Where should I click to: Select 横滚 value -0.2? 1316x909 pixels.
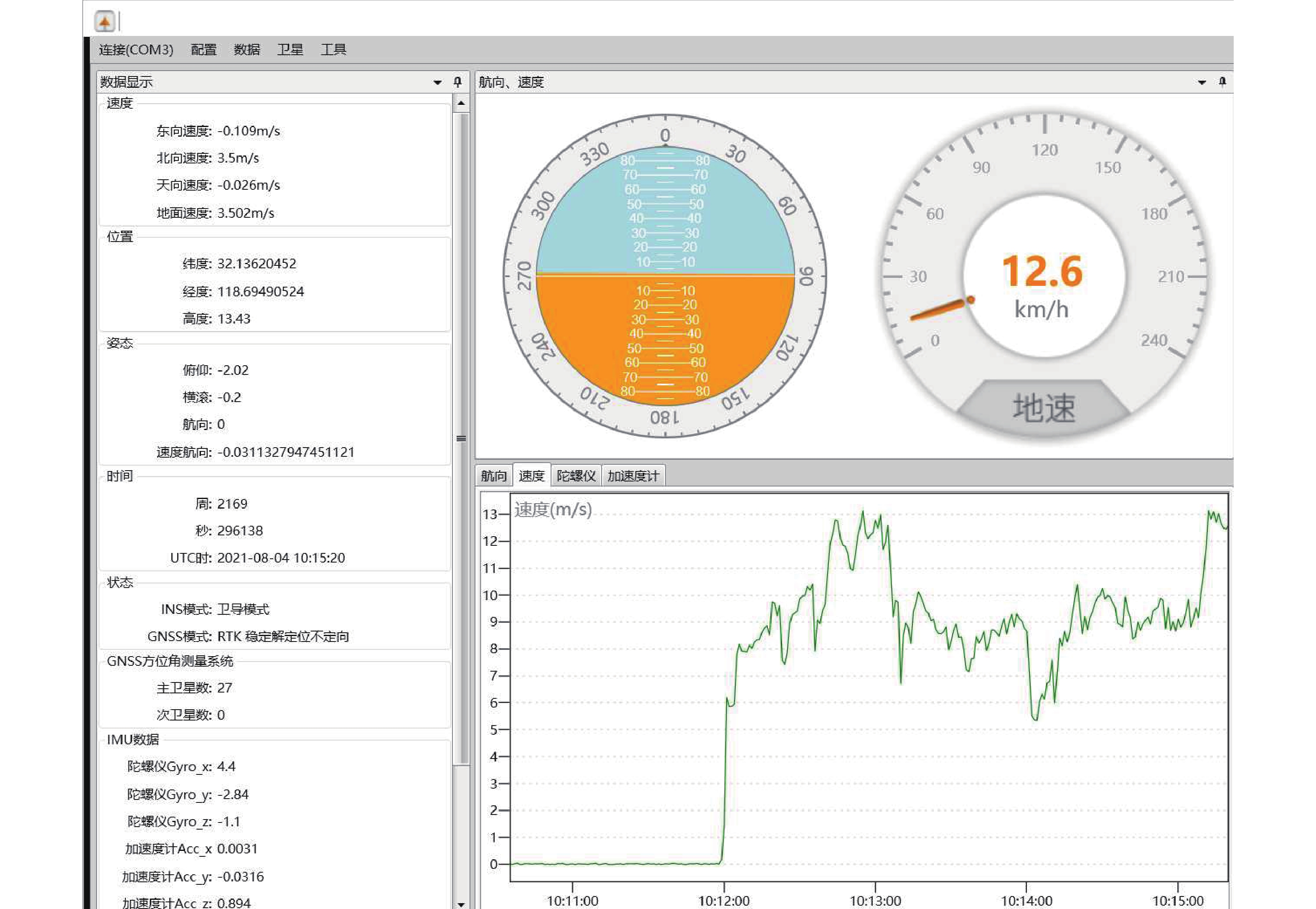(x=229, y=397)
